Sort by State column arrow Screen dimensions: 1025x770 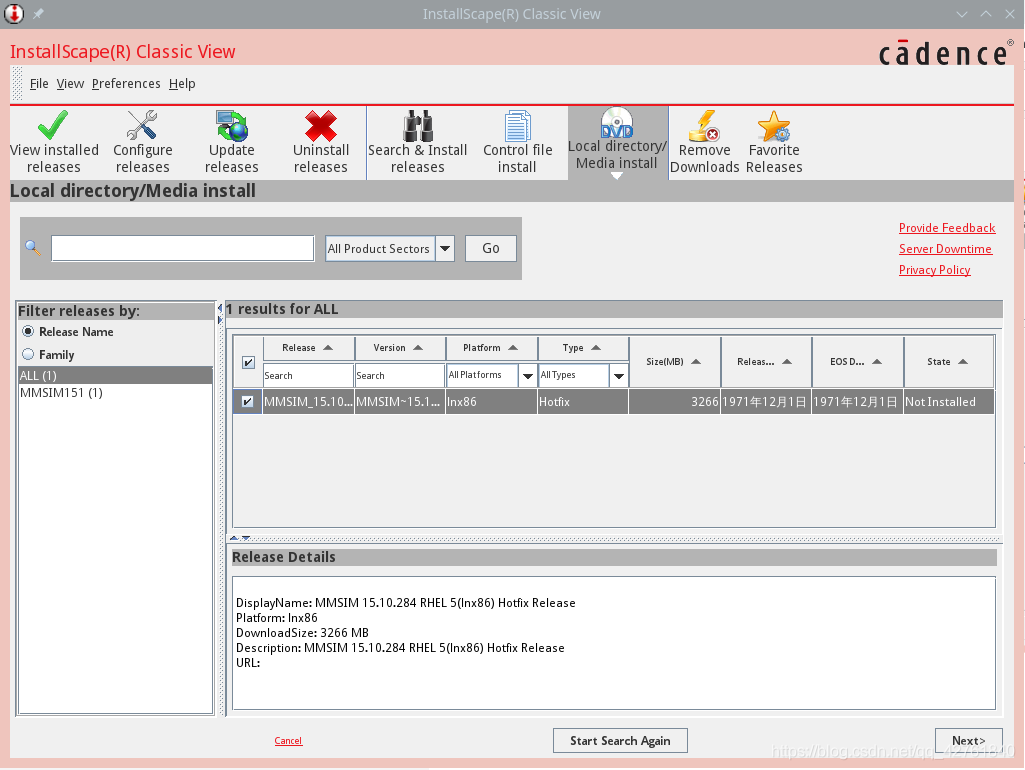coord(962,361)
